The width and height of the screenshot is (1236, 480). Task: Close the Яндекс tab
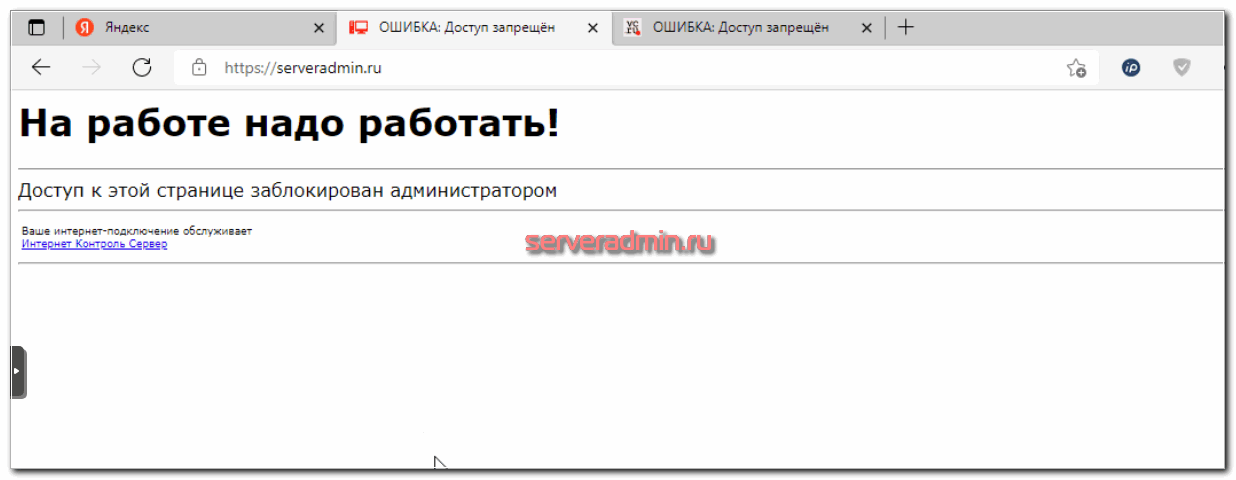319,28
